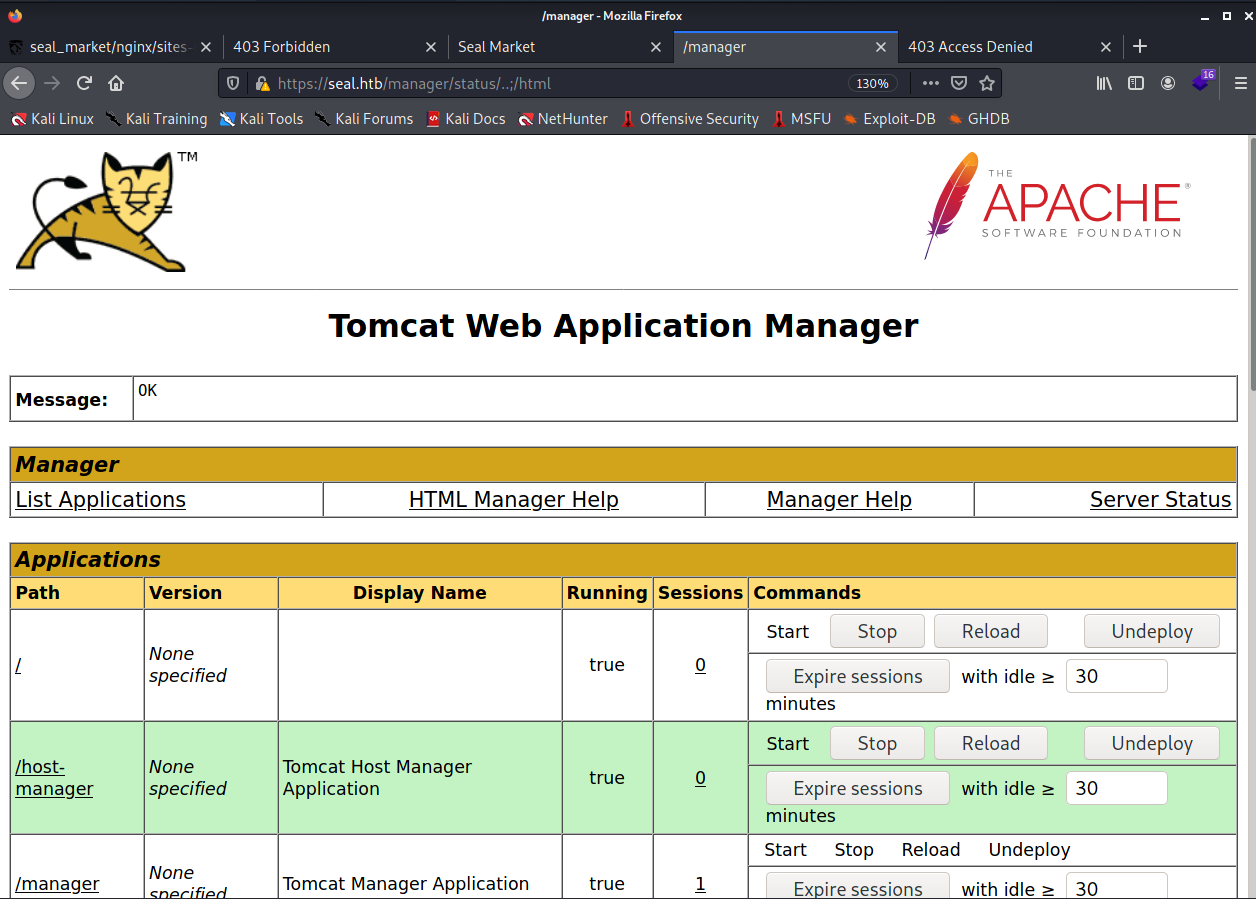Click the back navigation arrow
The image size is (1256, 899).
19,83
